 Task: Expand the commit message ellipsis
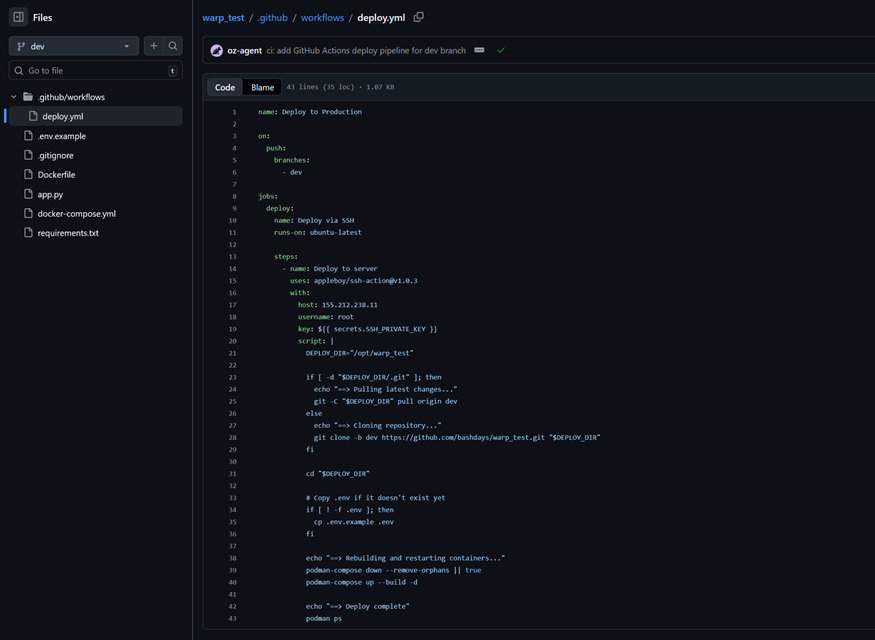(479, 48)
